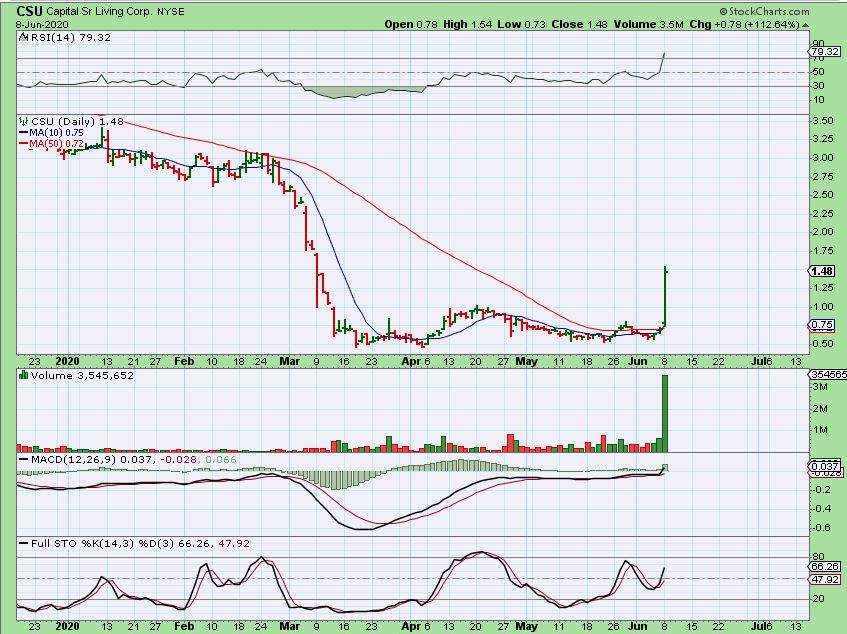The height and width of the screenshot is (634, 847).
Task: Click the CSU Daily candlestick legend icon
Action: 23,122
